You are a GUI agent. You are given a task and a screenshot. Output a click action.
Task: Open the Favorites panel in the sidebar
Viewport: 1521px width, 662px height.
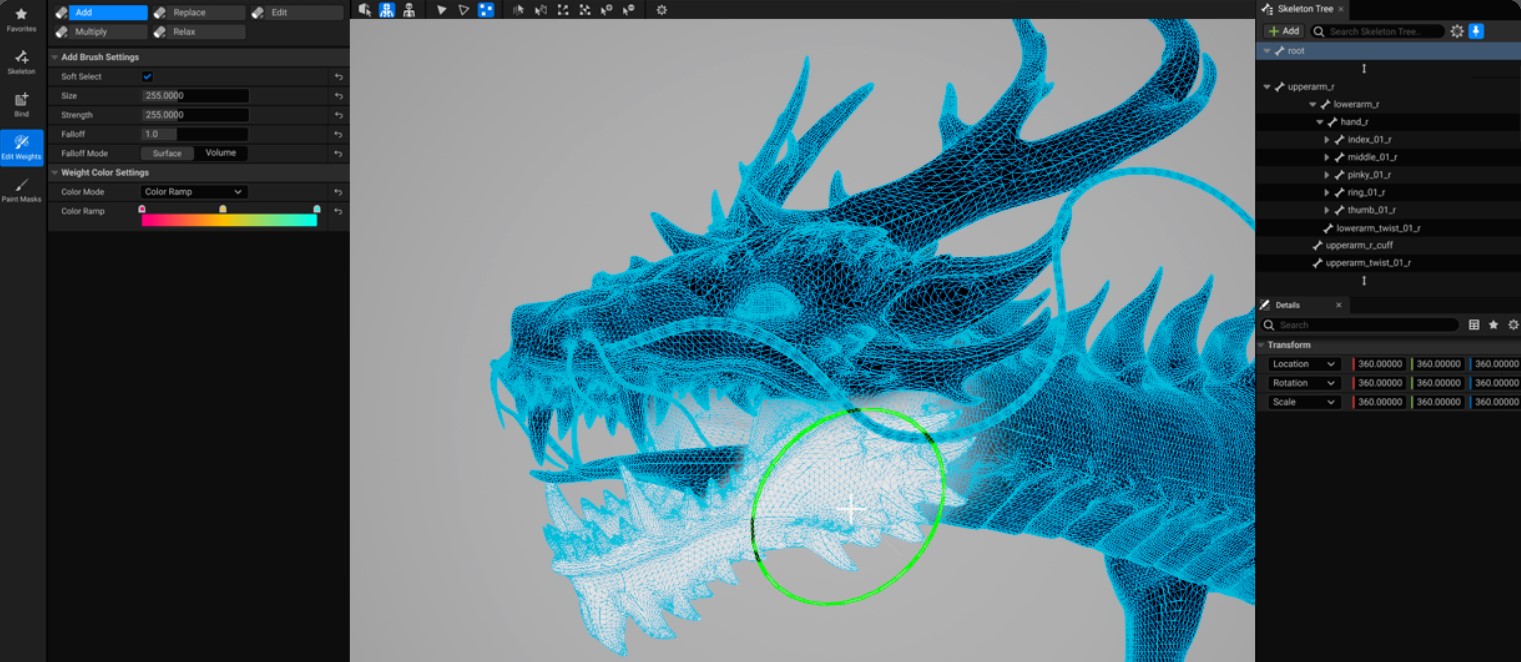pyautogui.click(x=21, y=19)
